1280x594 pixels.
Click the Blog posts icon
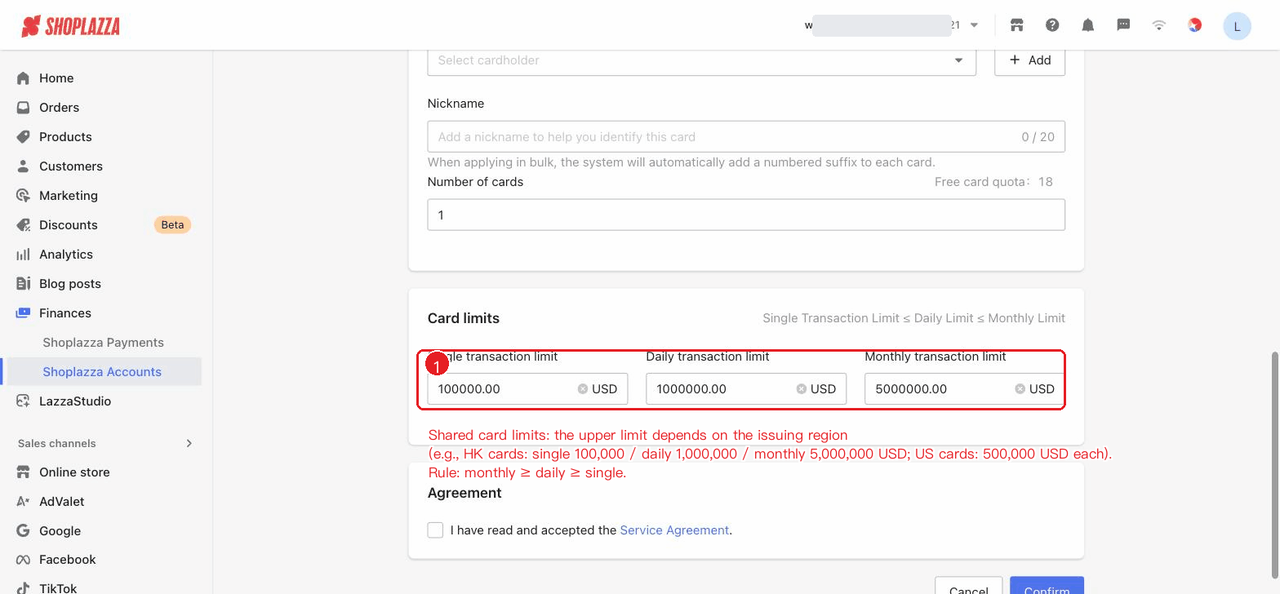point(23,284)
